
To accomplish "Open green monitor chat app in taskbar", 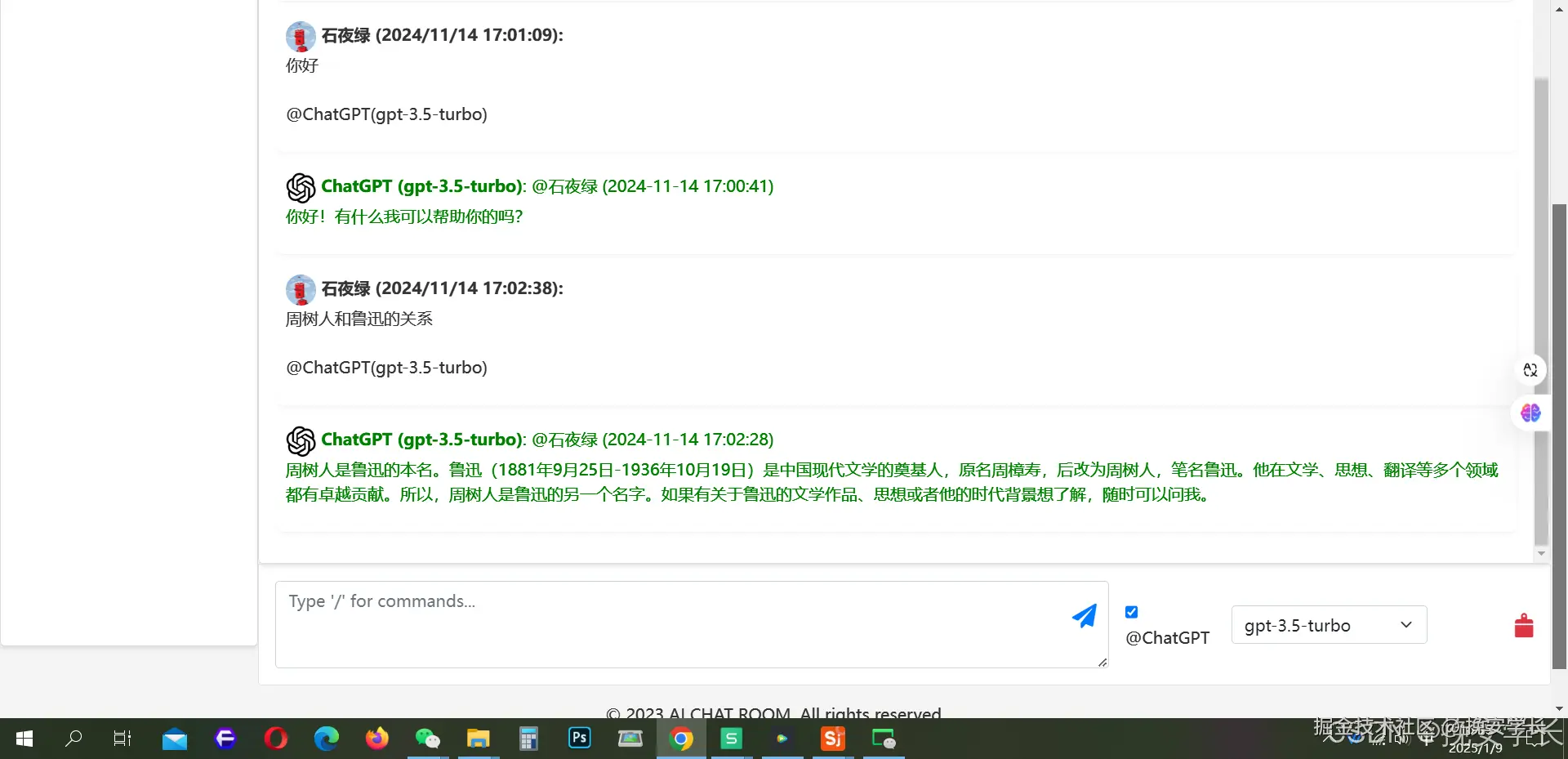I will [884, 739].
